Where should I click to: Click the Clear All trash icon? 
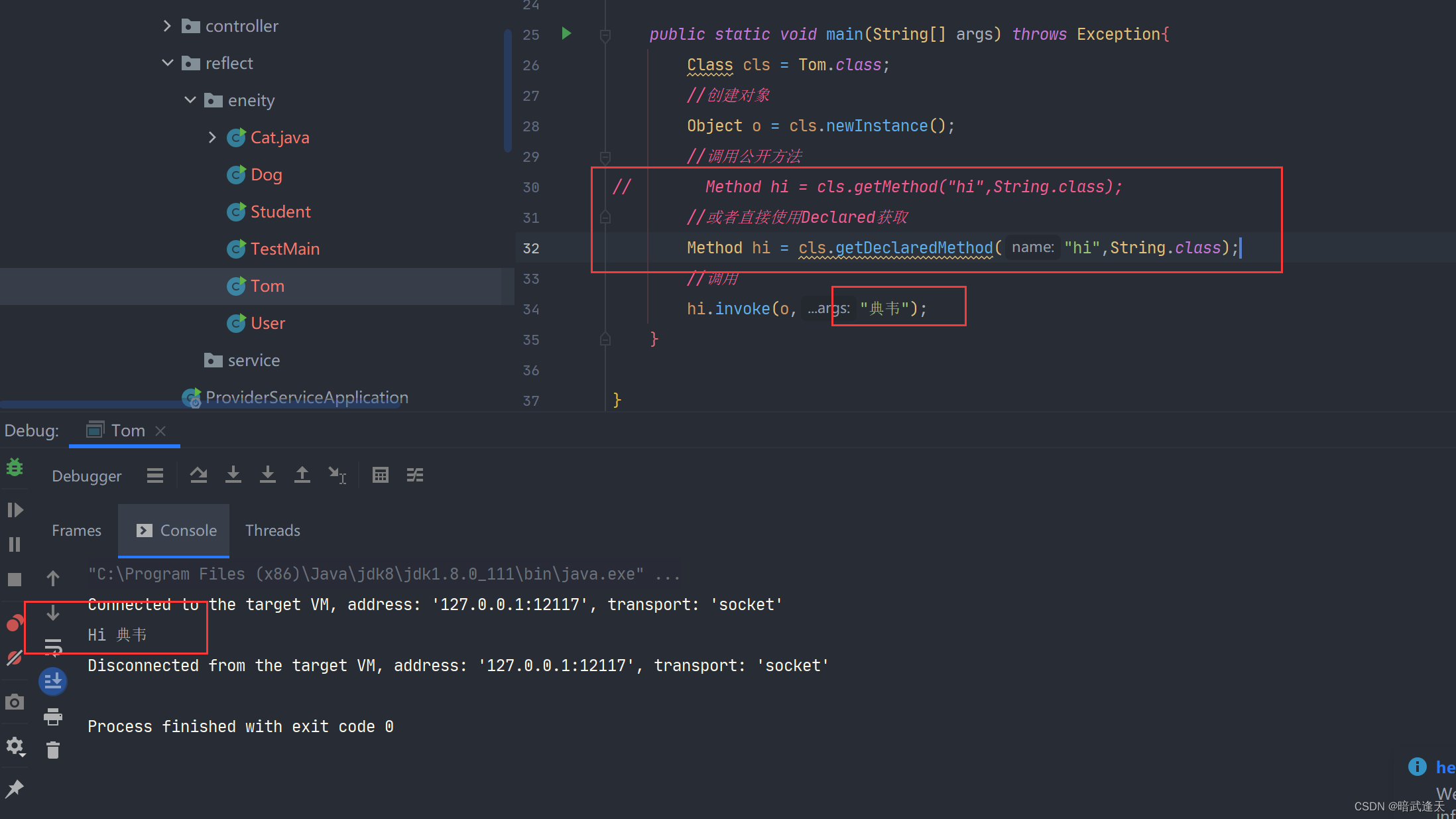tap(53, 750)
